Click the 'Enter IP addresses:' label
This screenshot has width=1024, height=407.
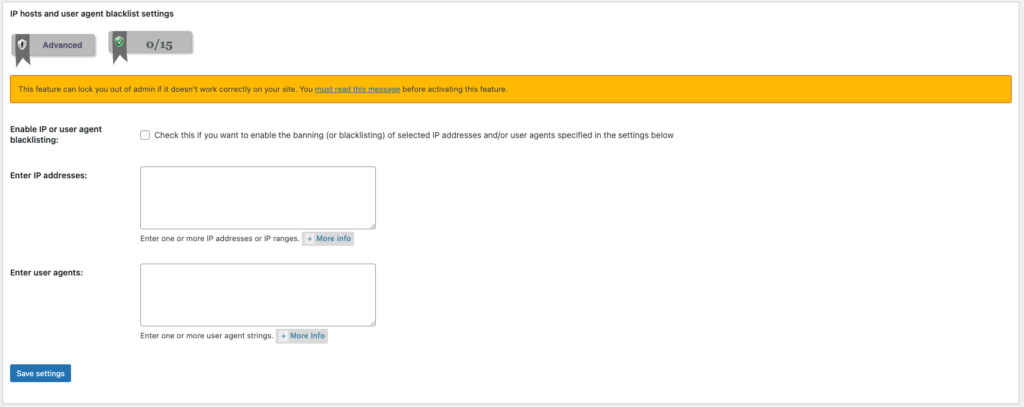coord(48,176)
